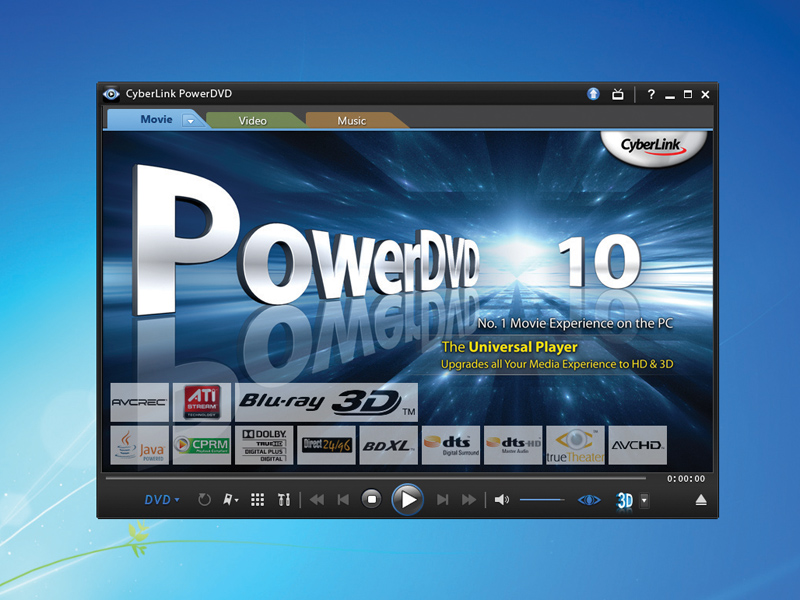Switch to the Video tab
Viewport: 800px width, 600px height.
pyautogui.click(x=253, y=121)
